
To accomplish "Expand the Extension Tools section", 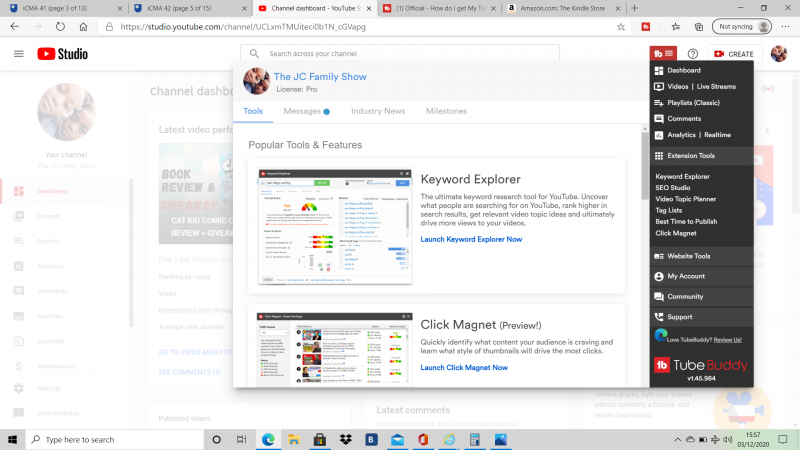I will pos(691,156).
